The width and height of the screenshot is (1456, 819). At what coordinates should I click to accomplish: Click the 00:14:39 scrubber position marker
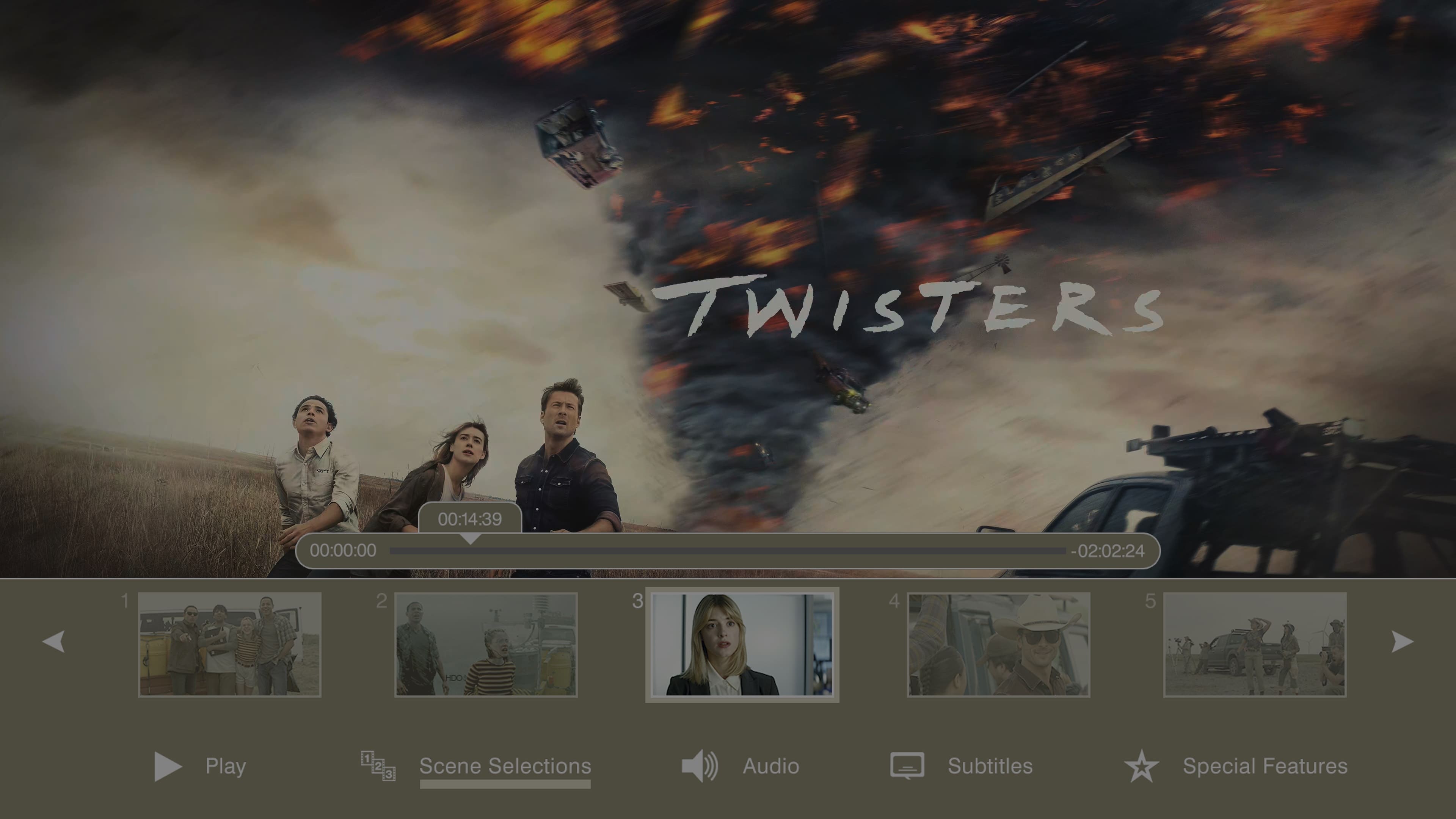pos(470,519)
